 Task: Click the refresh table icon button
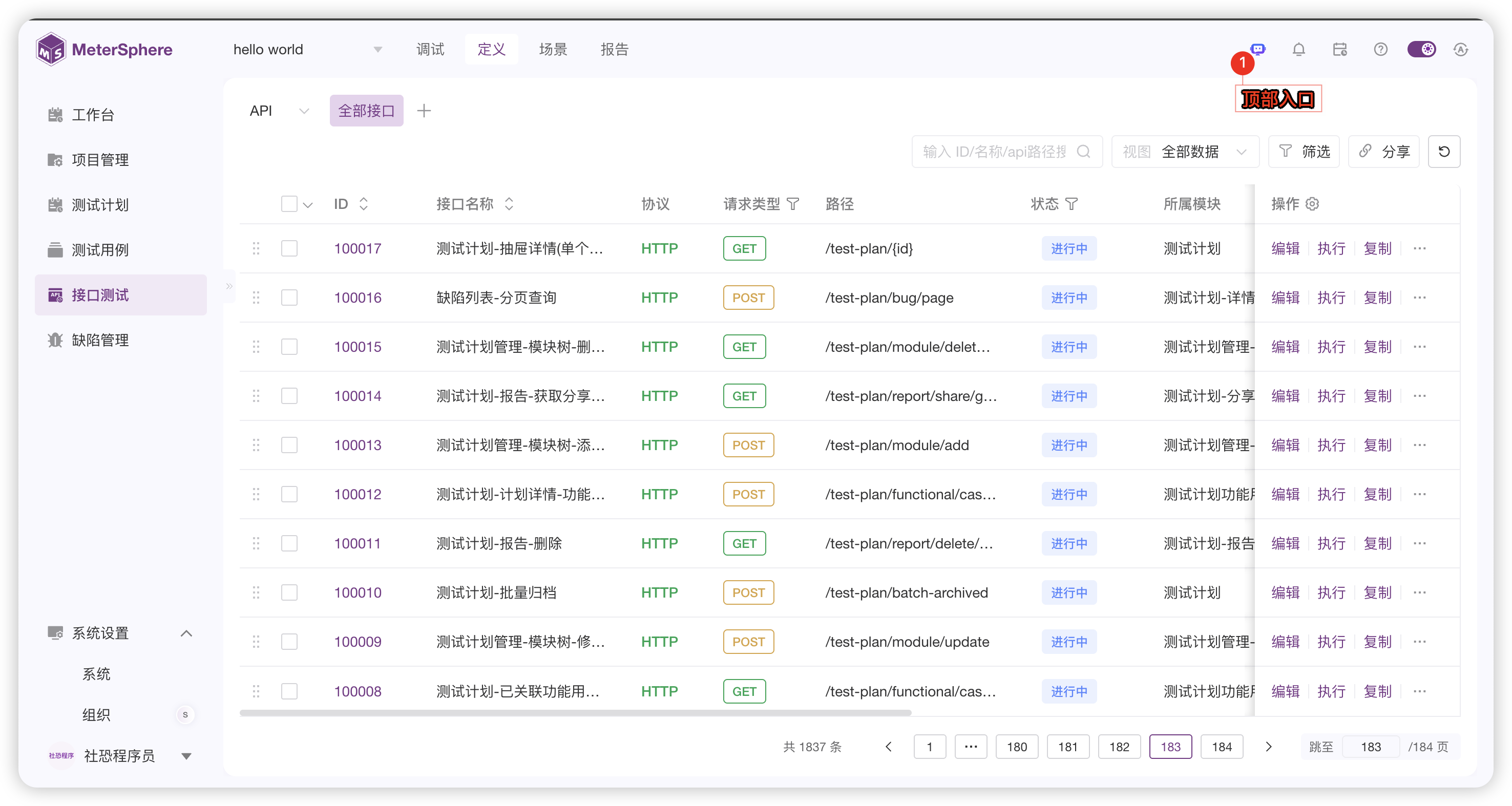[x=1443, y=152]
